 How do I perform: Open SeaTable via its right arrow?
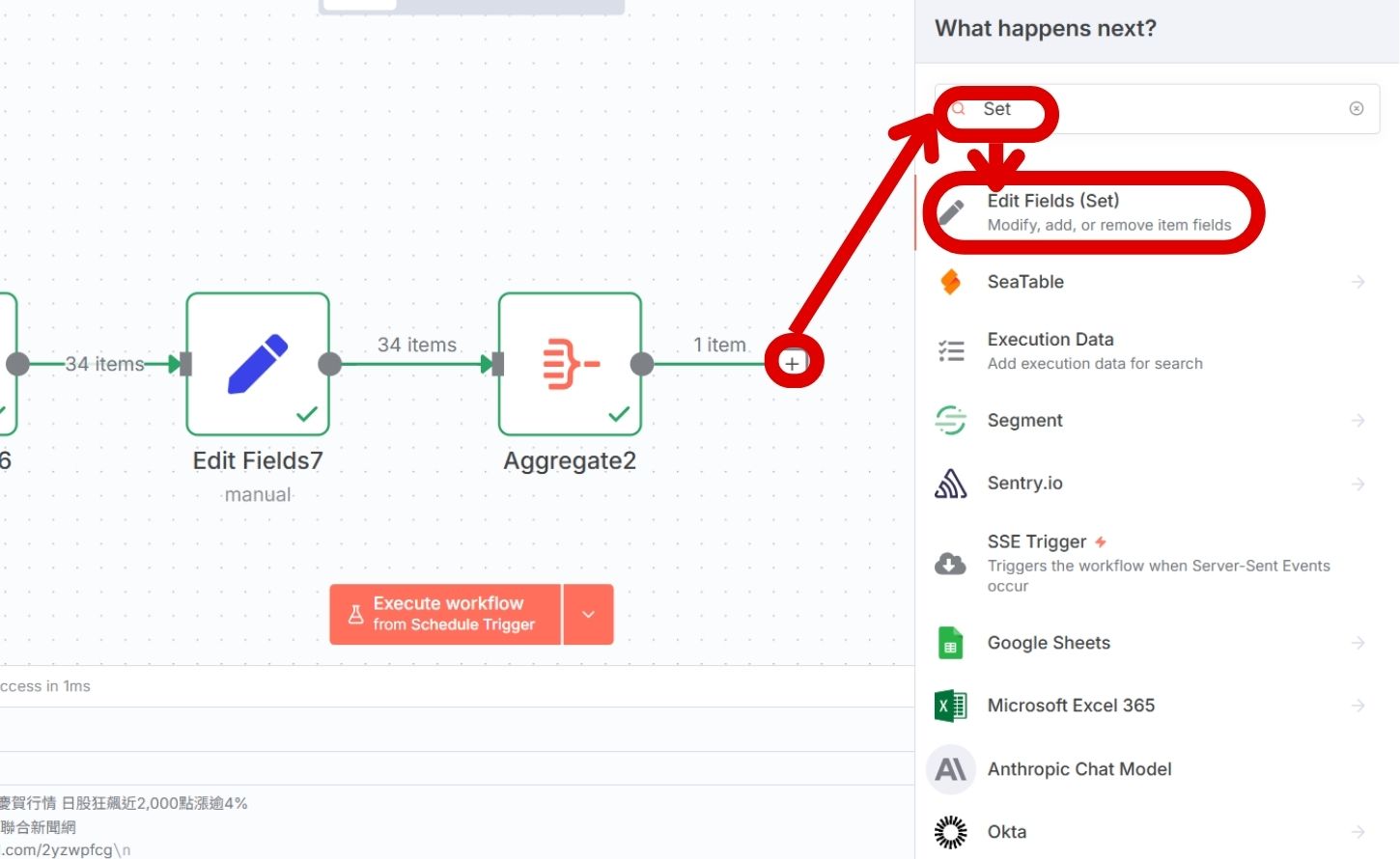coord(1358,282)
